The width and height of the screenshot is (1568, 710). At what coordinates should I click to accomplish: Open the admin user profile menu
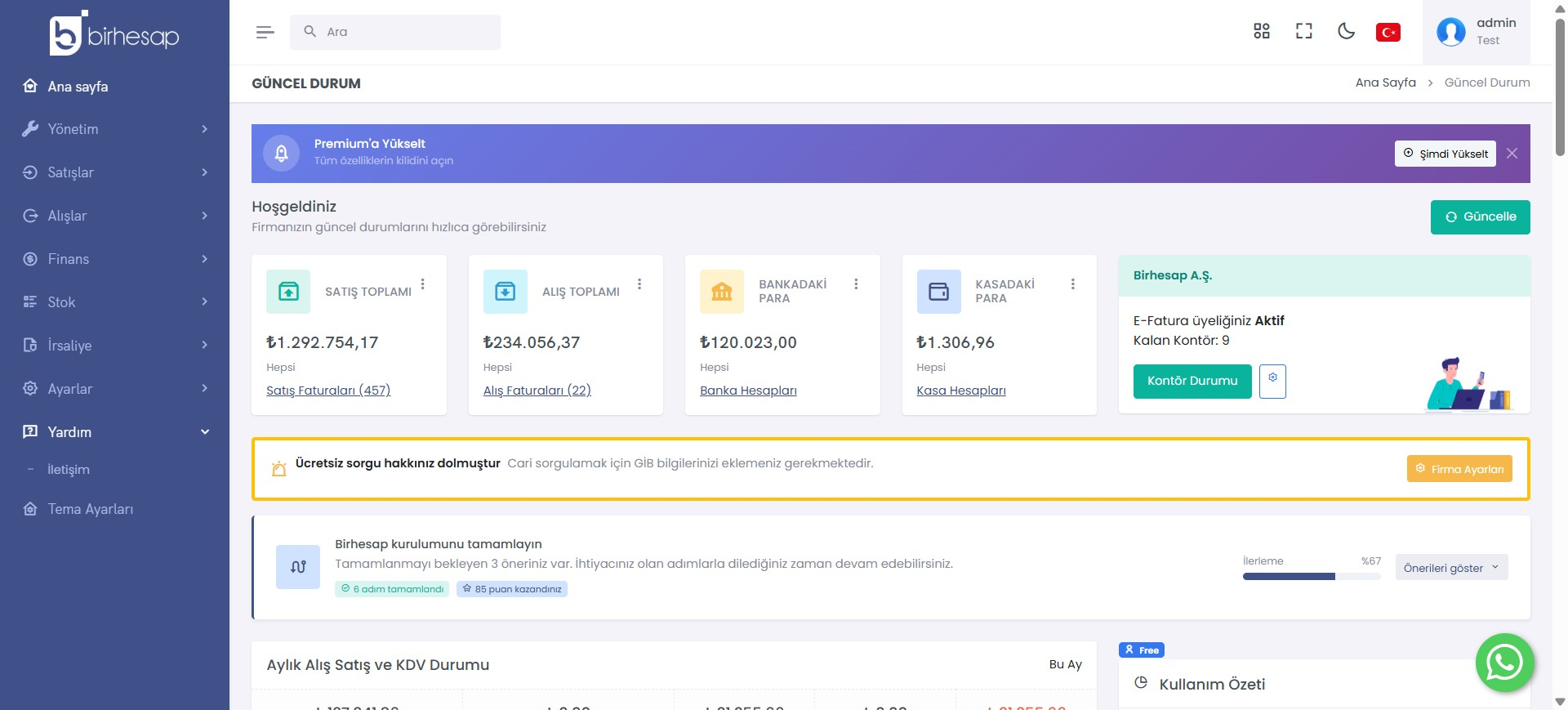[1477, 32]
